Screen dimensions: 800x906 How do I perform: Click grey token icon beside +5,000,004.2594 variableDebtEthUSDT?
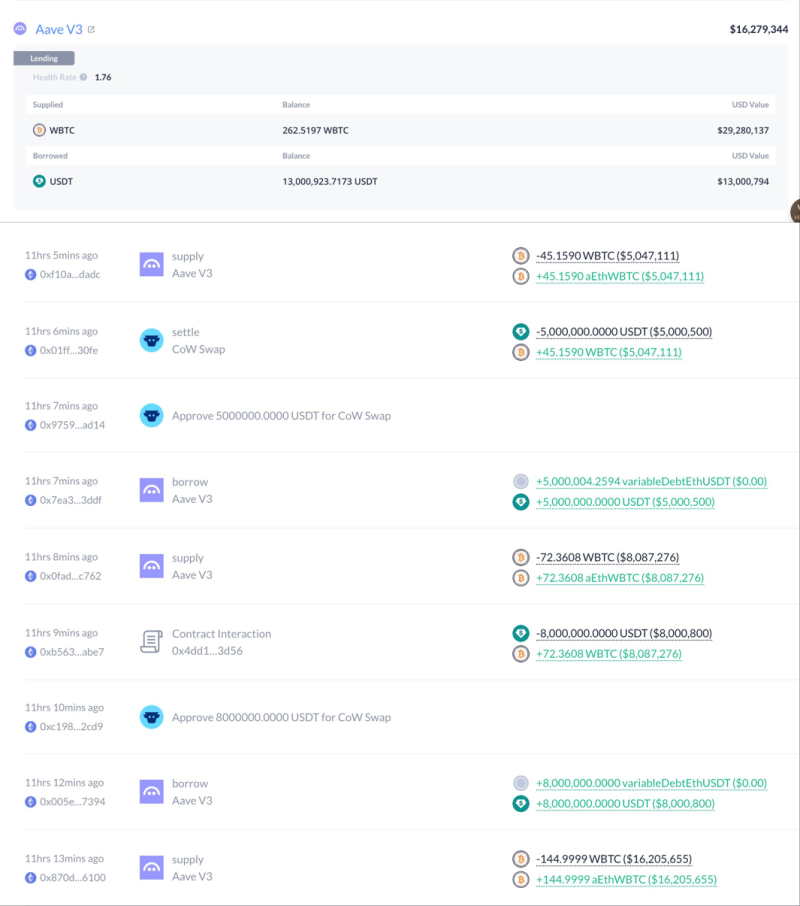520,481
